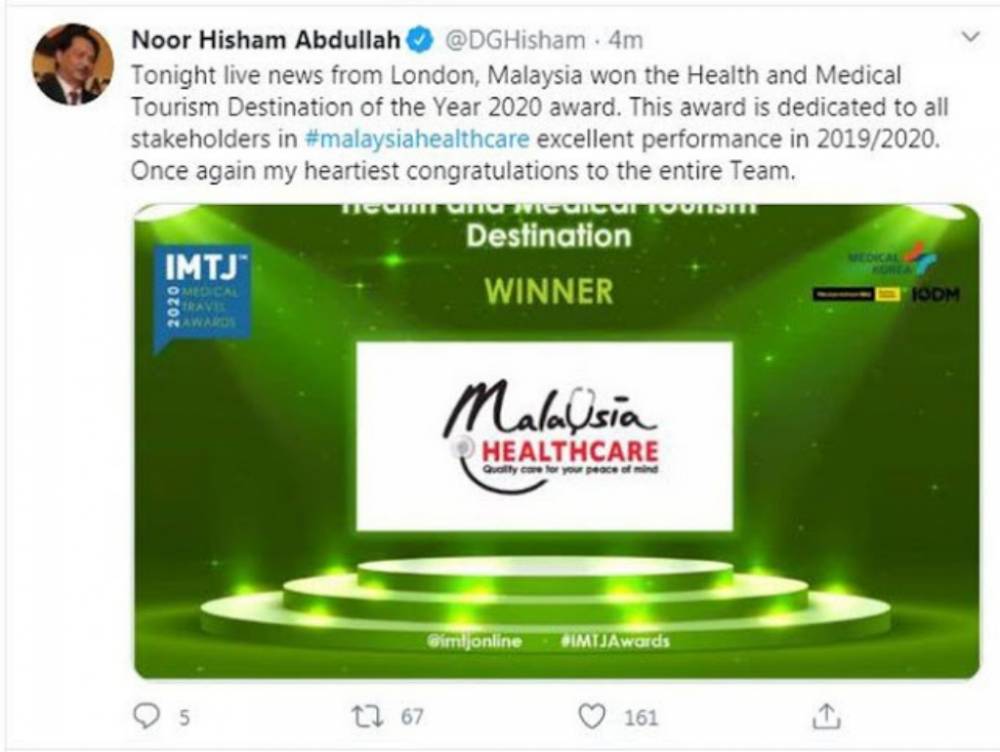Image resolution: width=1000 pixels, height=752 pixels.
Task: Like the tweet with heart icon
Action: (x=594, y=715)
